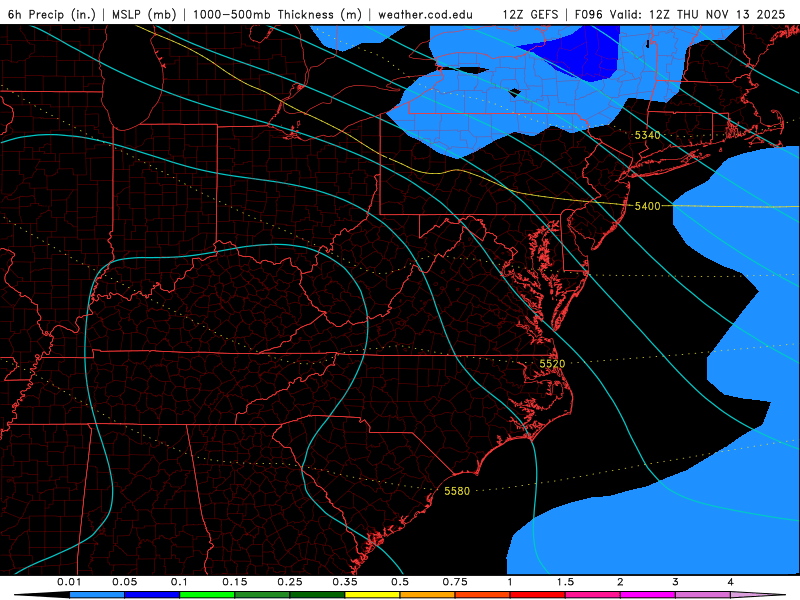Viewport: 800px width, 600px height.
Task: Click the 0.25 legend value
Action: 290,582
